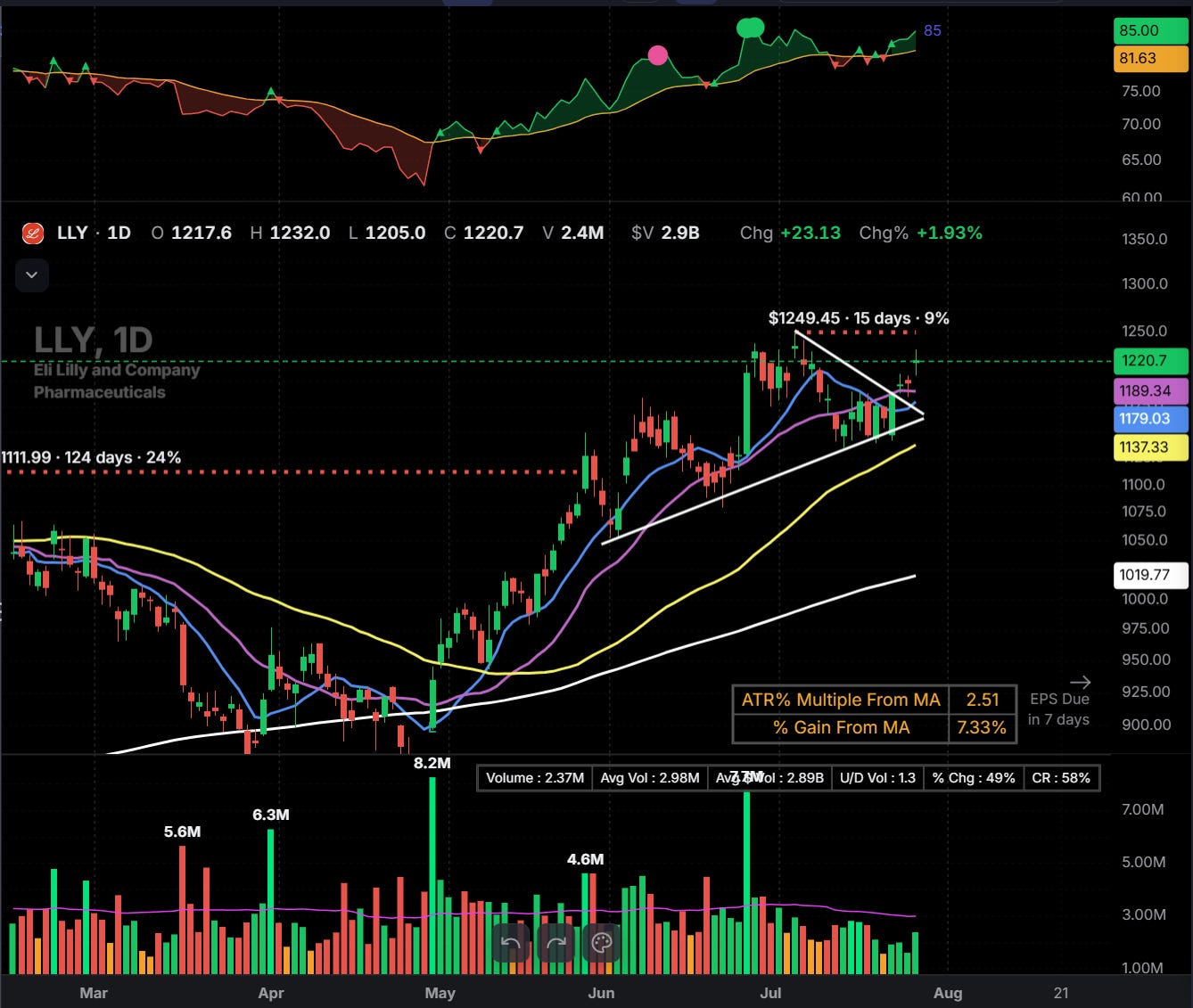Click the % Gain From MA cell
Image resolution: width=1193 pixels, height=1008 pixels.
pyautogui.click(x=841, y=728)
